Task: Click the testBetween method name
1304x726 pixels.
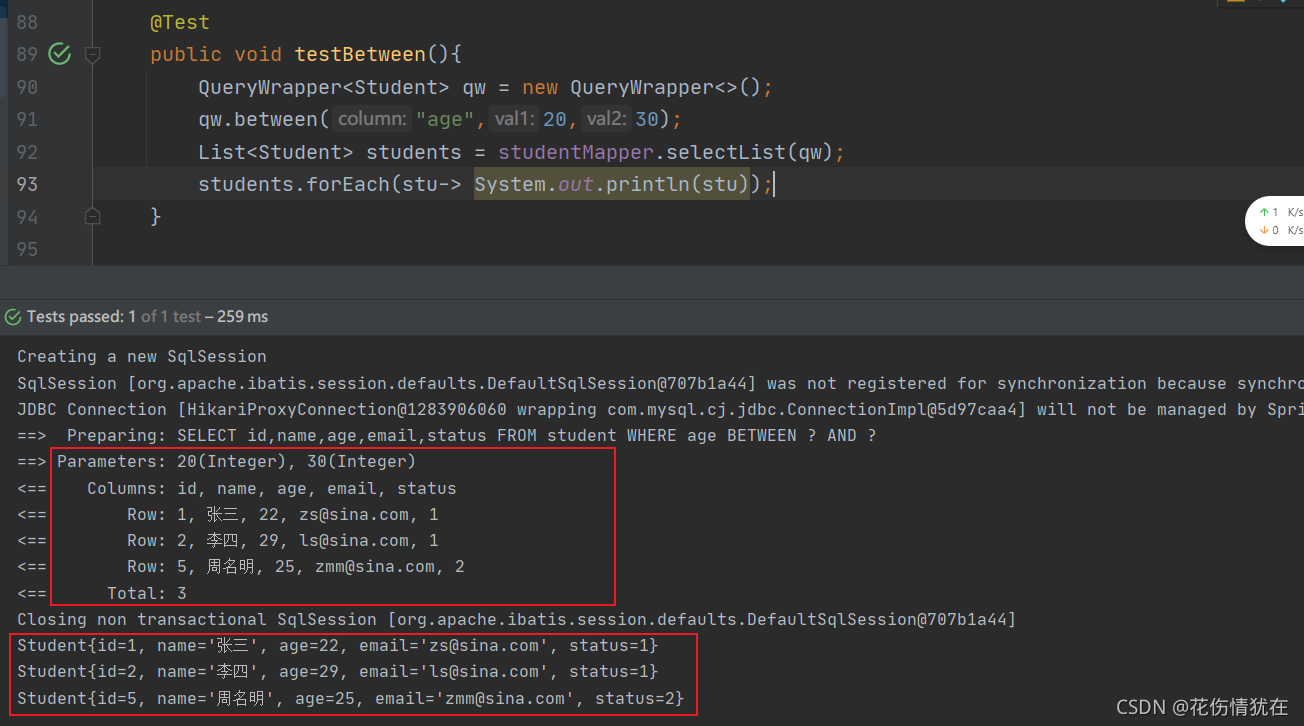Action: [360, 55]
